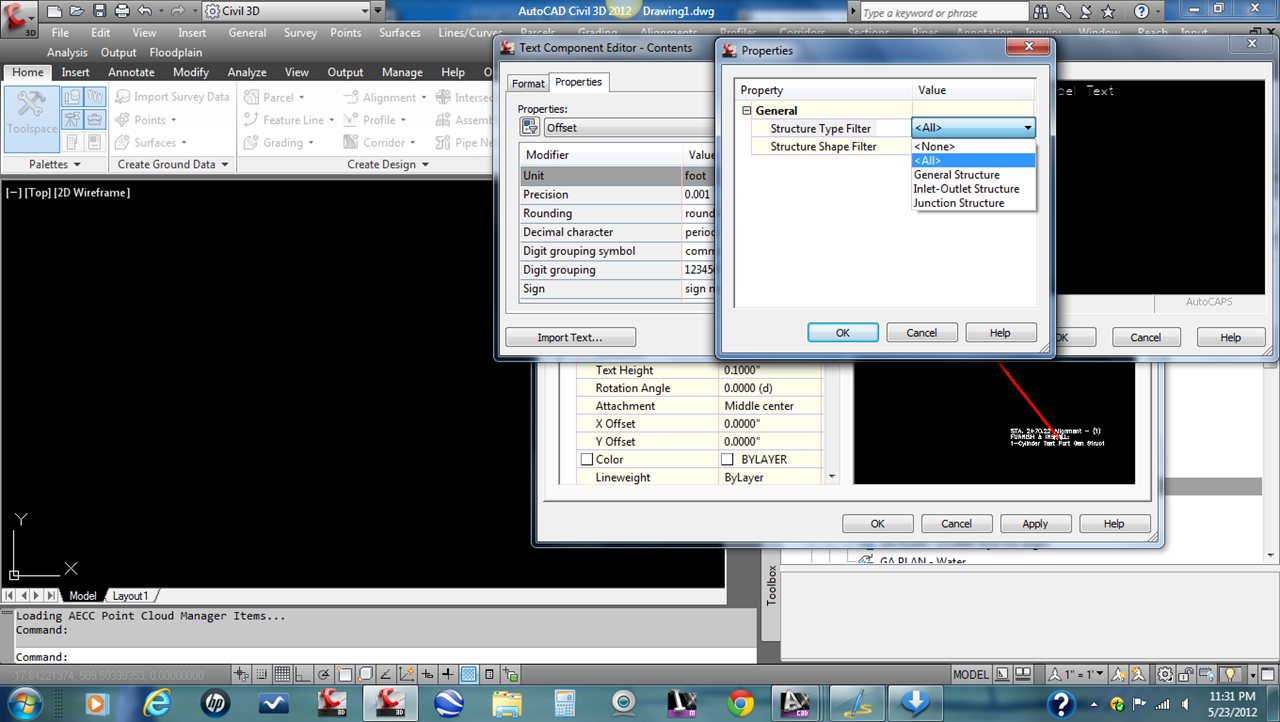Click the Settings palette icon with wrenches
The height and width of the screenshot is (722, 1280).
tap(95, 97)
